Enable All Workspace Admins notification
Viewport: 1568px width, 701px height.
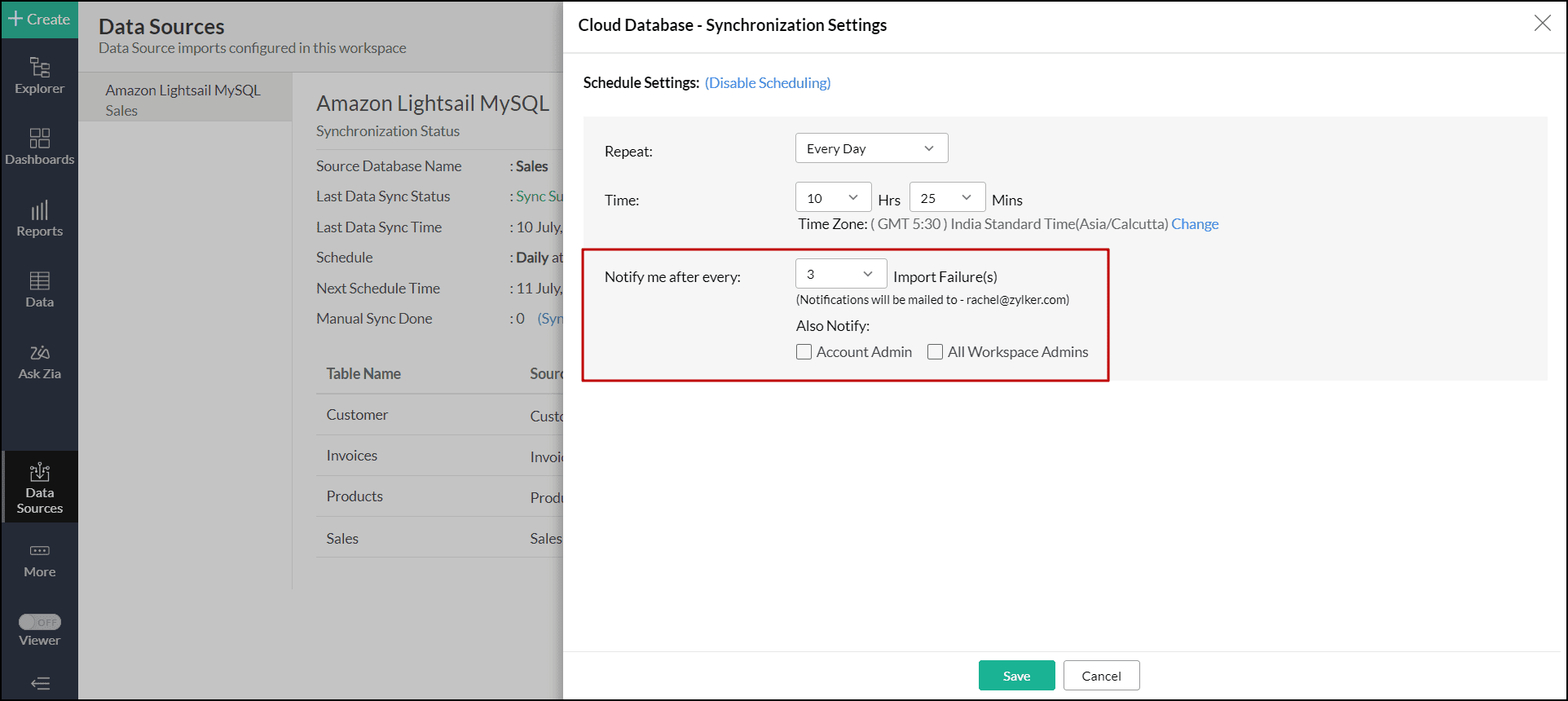935,352
